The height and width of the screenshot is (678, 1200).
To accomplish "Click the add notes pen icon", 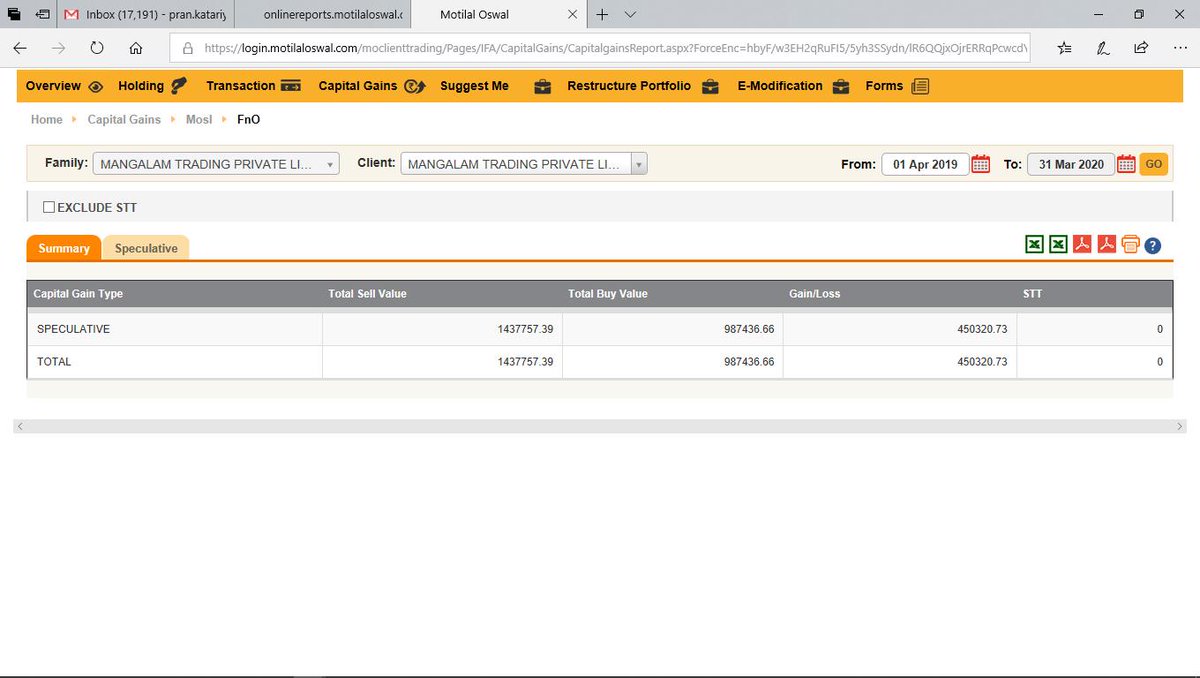I will pos(1102,47).
